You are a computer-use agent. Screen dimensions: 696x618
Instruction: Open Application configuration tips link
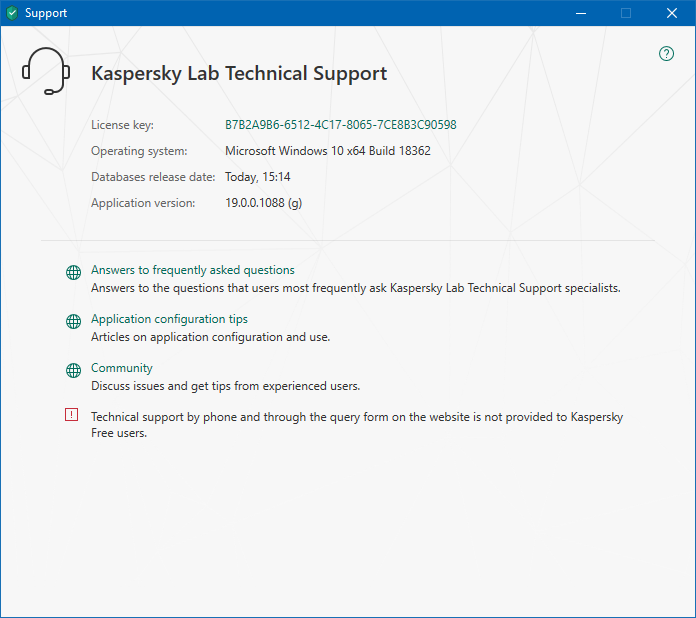coord(170,319)
